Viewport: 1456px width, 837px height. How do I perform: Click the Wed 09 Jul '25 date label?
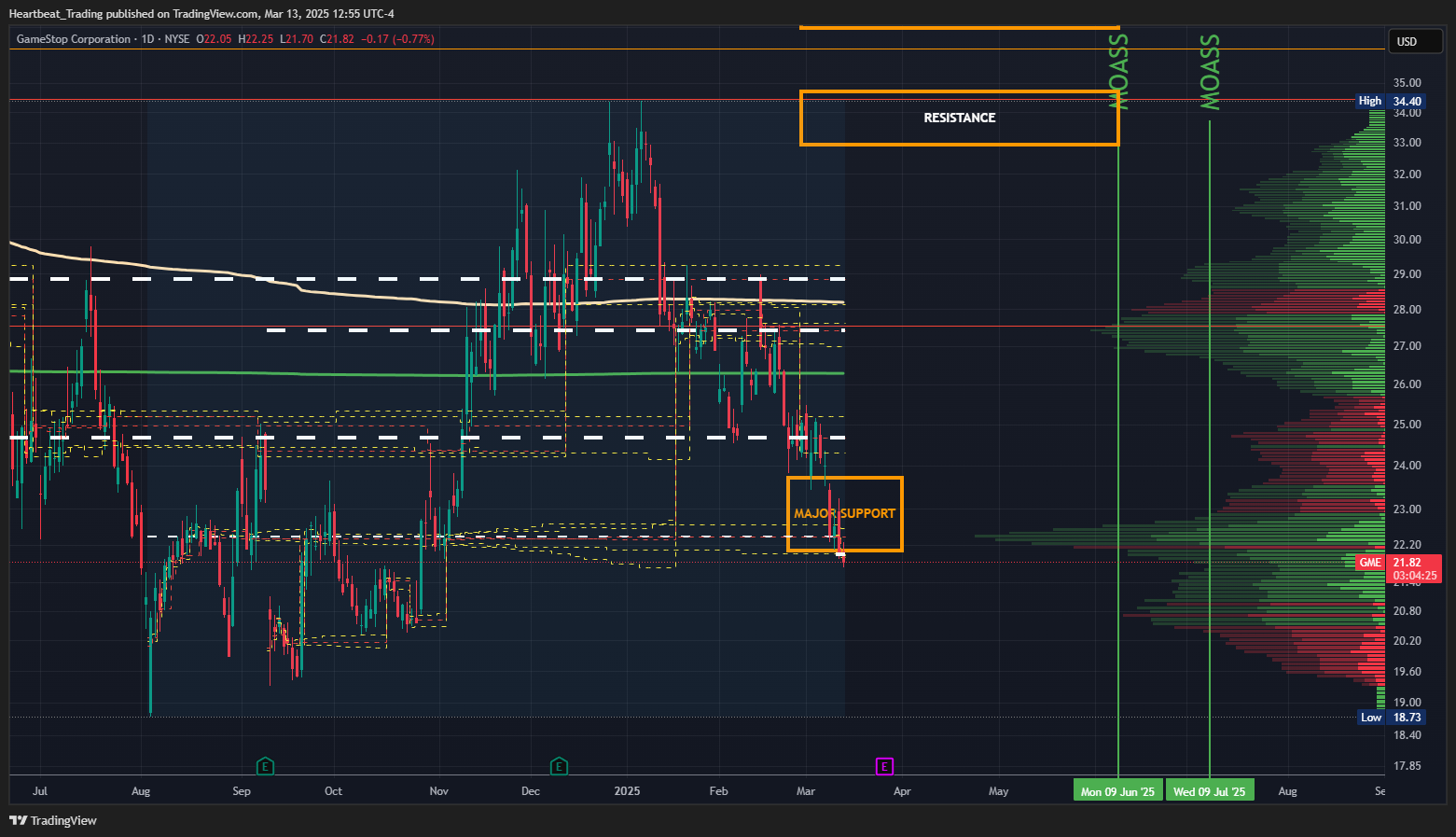point(1209,791)
